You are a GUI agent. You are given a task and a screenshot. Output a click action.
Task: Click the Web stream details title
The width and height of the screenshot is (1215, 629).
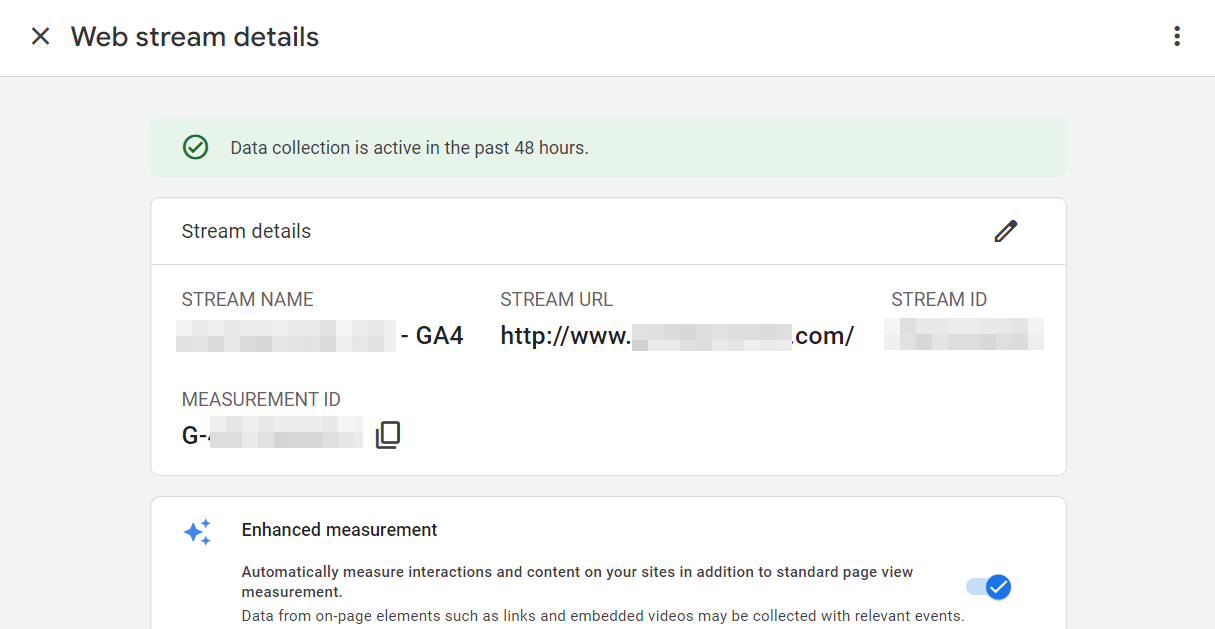tap(194, 37)
